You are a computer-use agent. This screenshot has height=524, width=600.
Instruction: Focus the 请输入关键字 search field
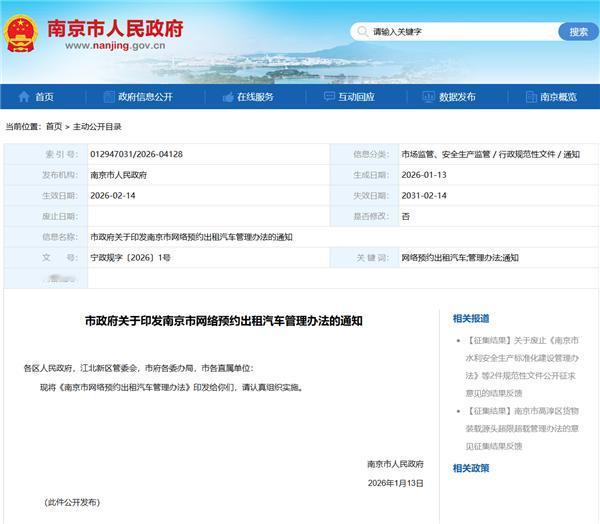(455, 32)
